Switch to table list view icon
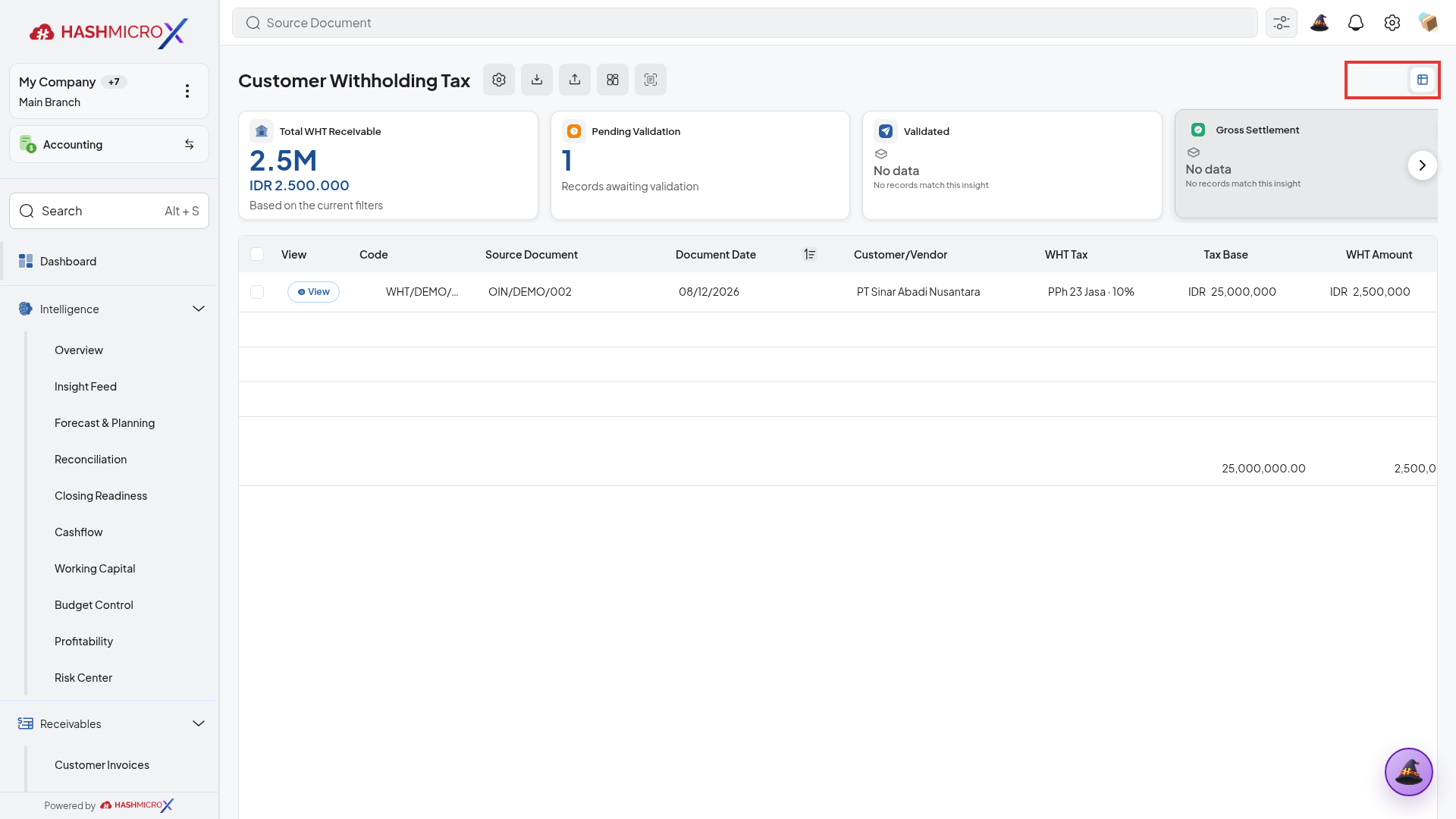The height and width of the screenshot is (819, 1456). (x=1423, y=80)
